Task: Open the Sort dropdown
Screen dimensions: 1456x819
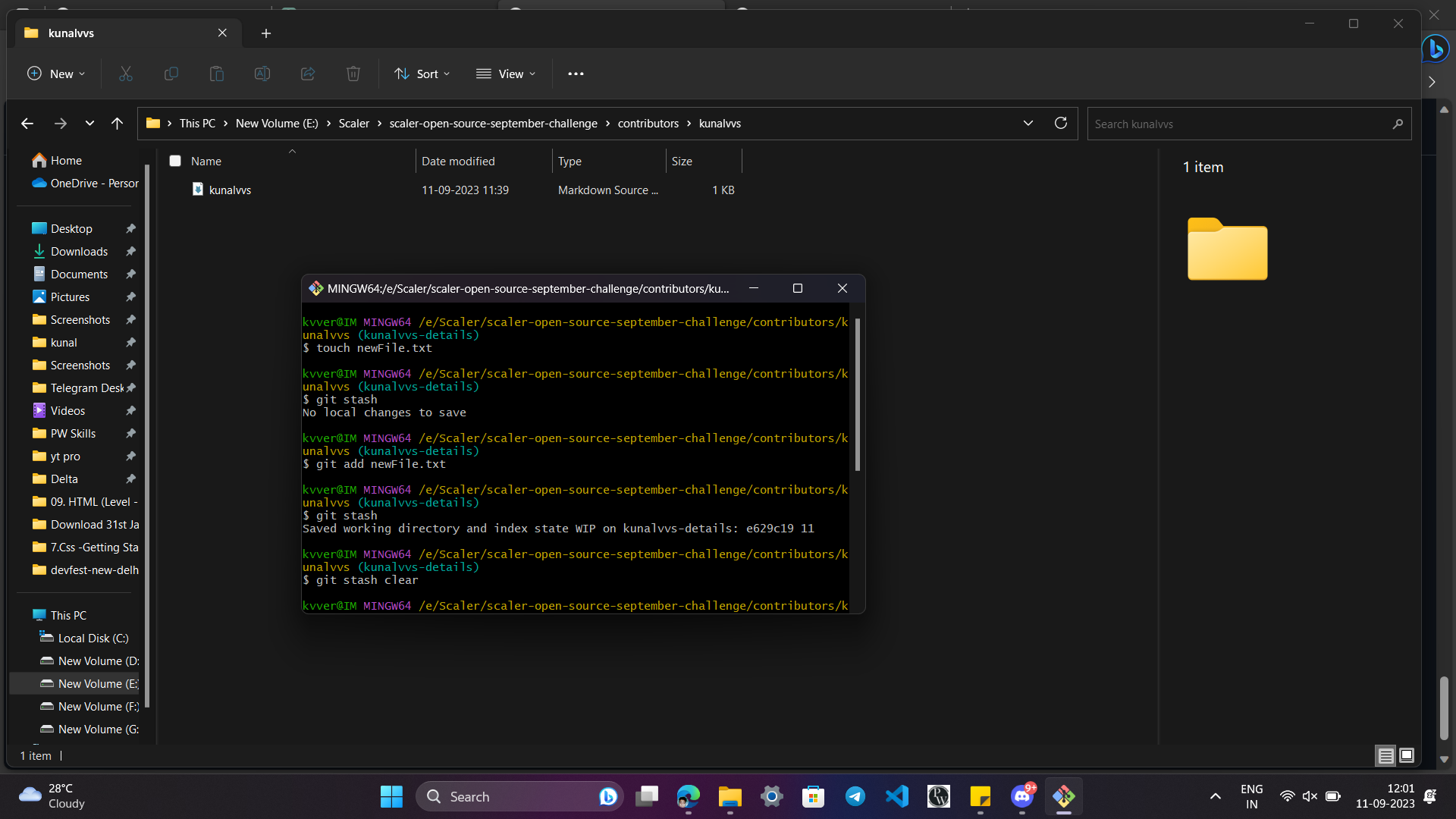Action: pos(422,74)
